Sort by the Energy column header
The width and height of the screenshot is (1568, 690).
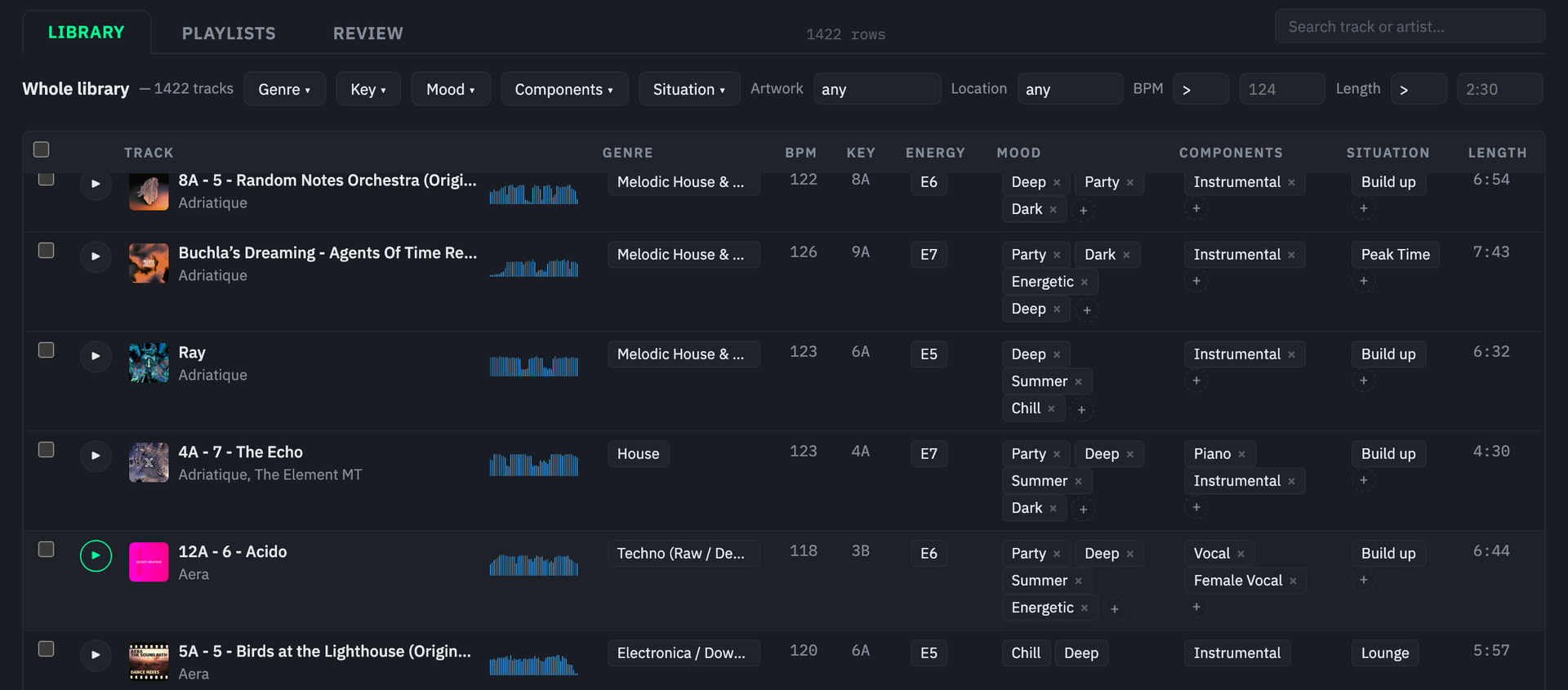(935, 153)
